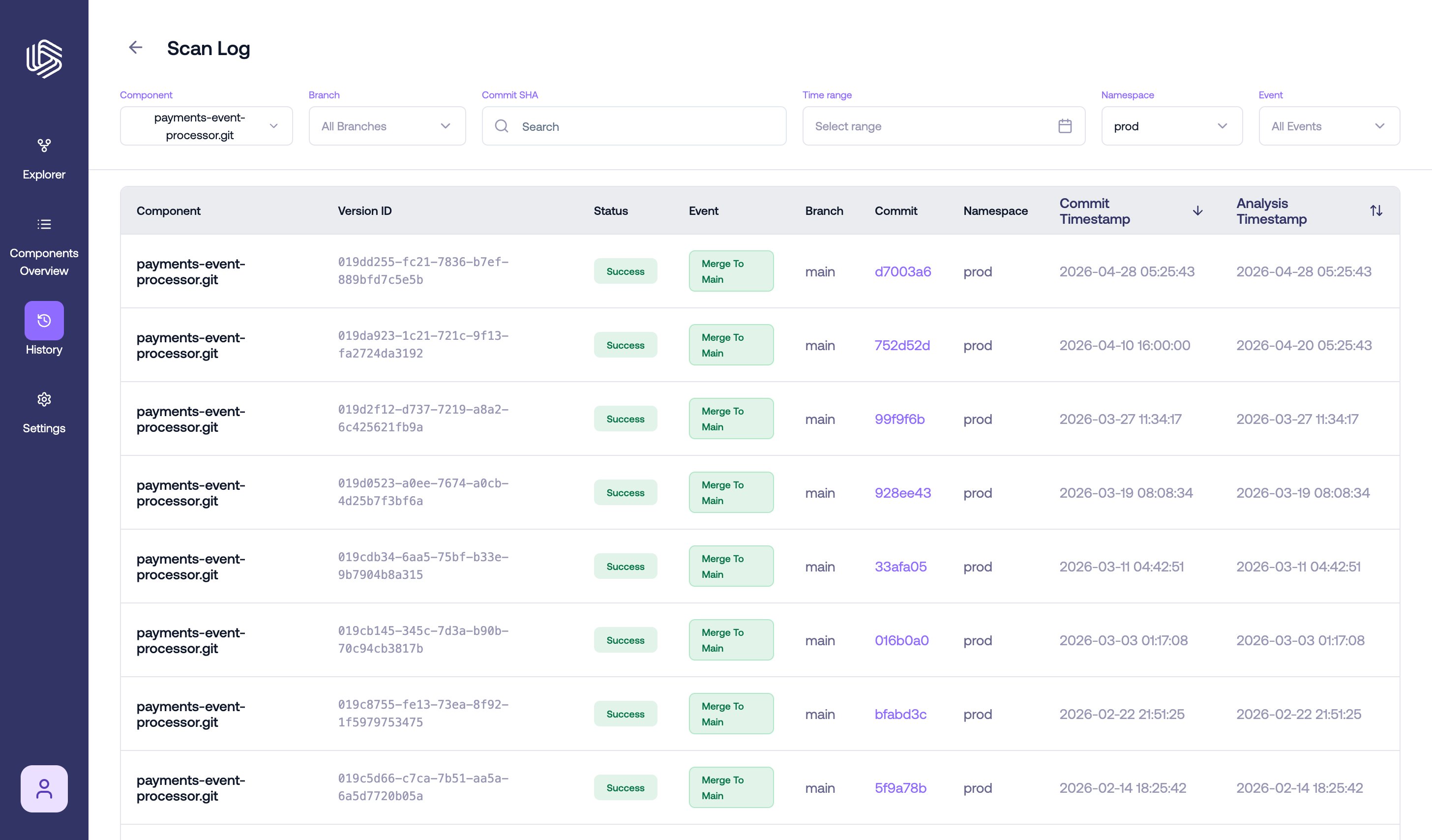1432x840 pixels.
Task: Open commit 016b0a0 link
Action: tap(901, 640)
